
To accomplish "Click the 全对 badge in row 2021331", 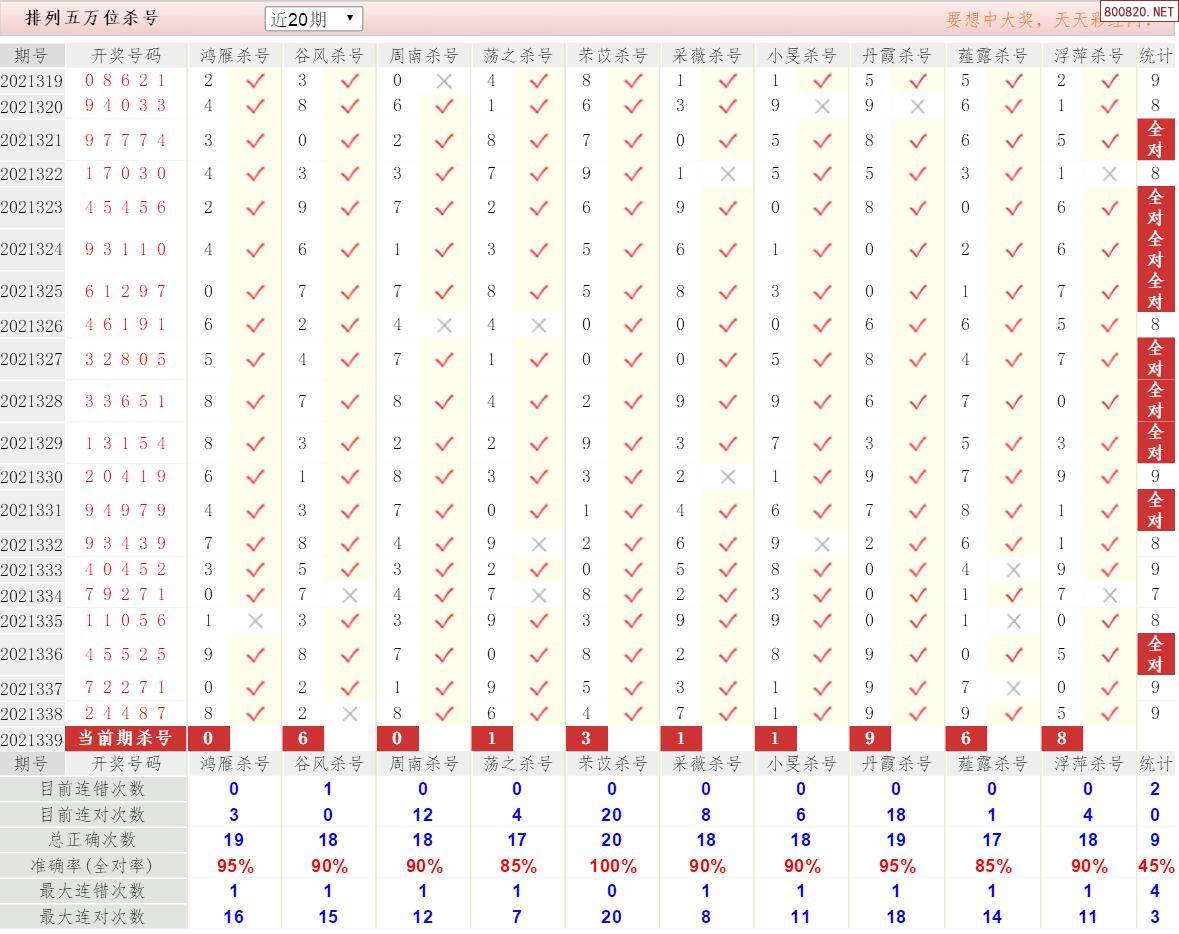I will point(1156,510).
